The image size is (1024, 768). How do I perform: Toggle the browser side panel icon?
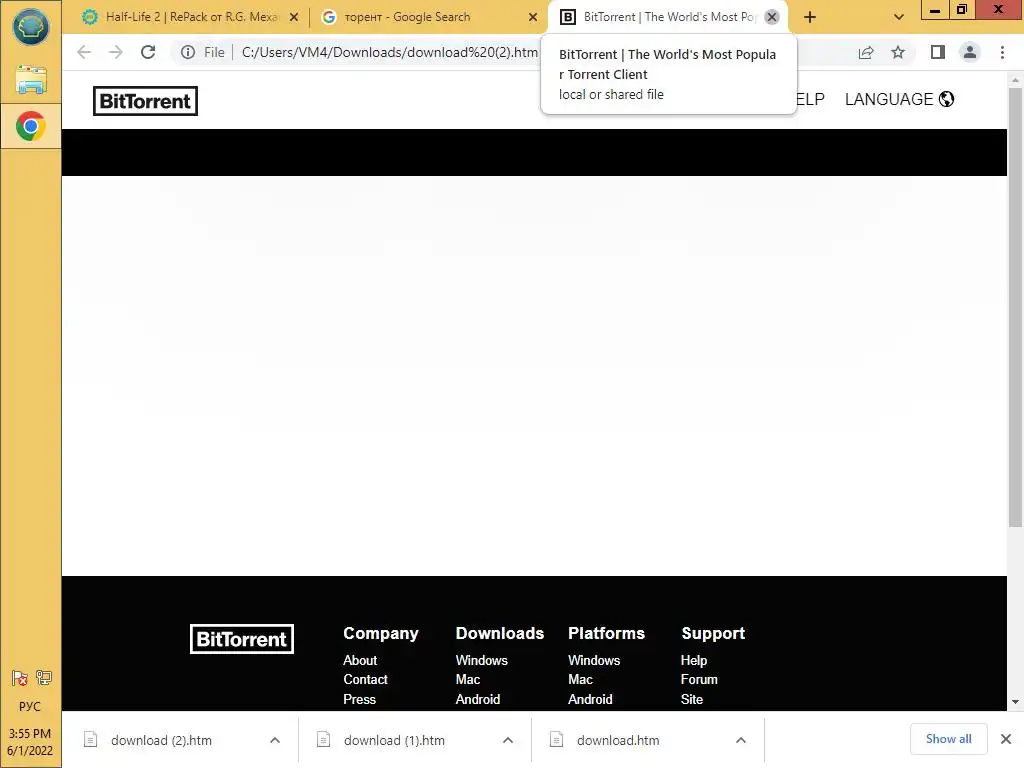tap(938, 52)
